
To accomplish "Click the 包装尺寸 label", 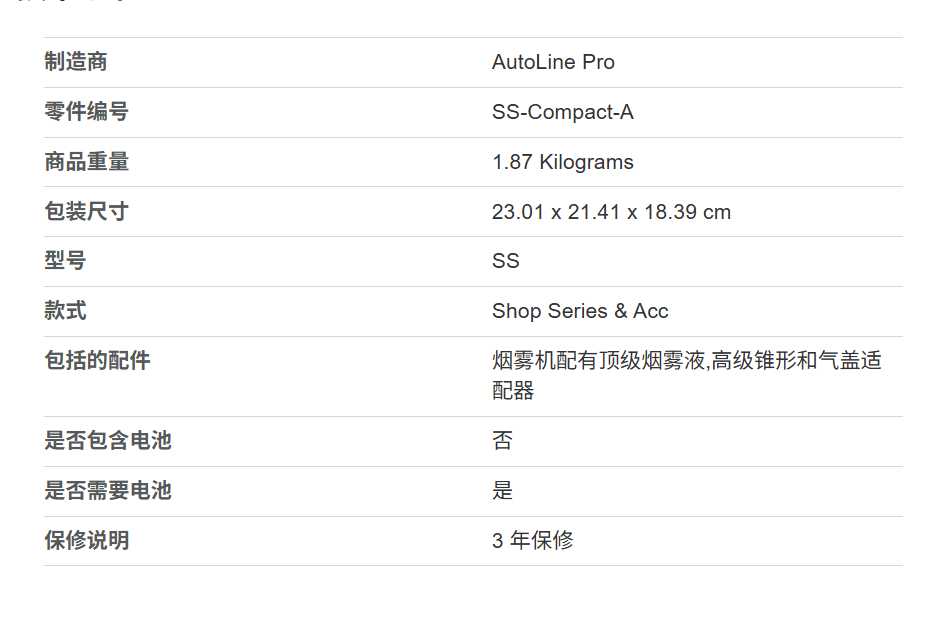I will 86,212.
